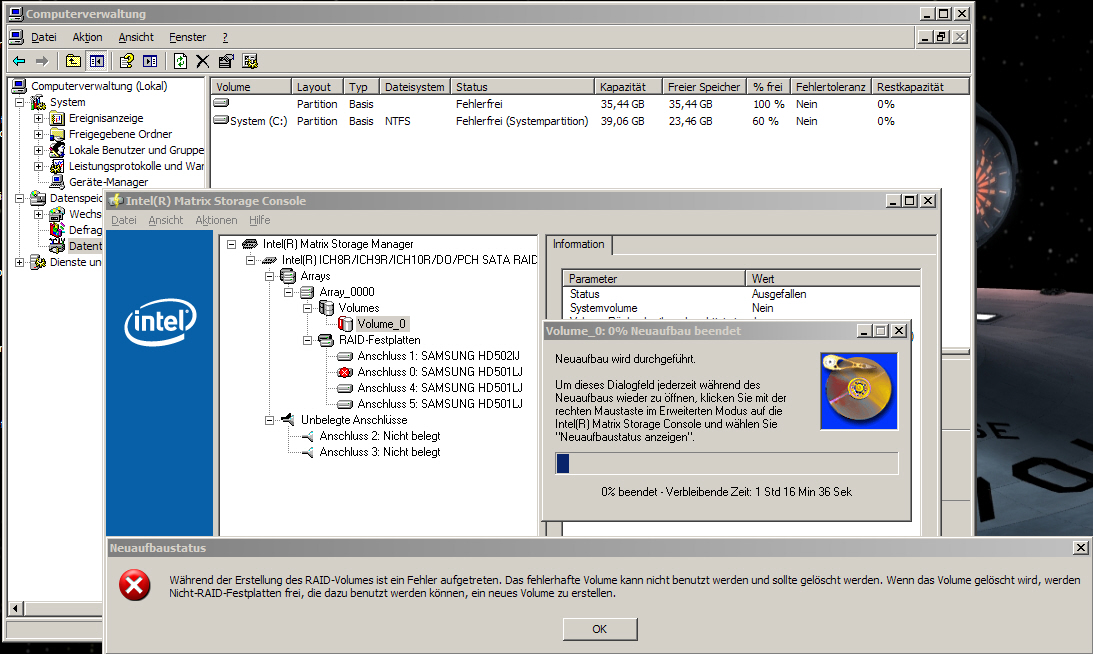Viewport: 1093px width, 654px height.
Task: Sort by the Volume column header
Action: (x=251, y=87)
